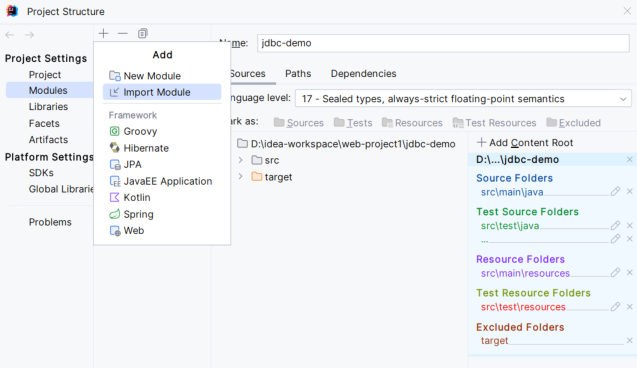Viewport: 637px width, 368px height.
Task: Click src\main\java source folder path
Action: click(512, 192)
